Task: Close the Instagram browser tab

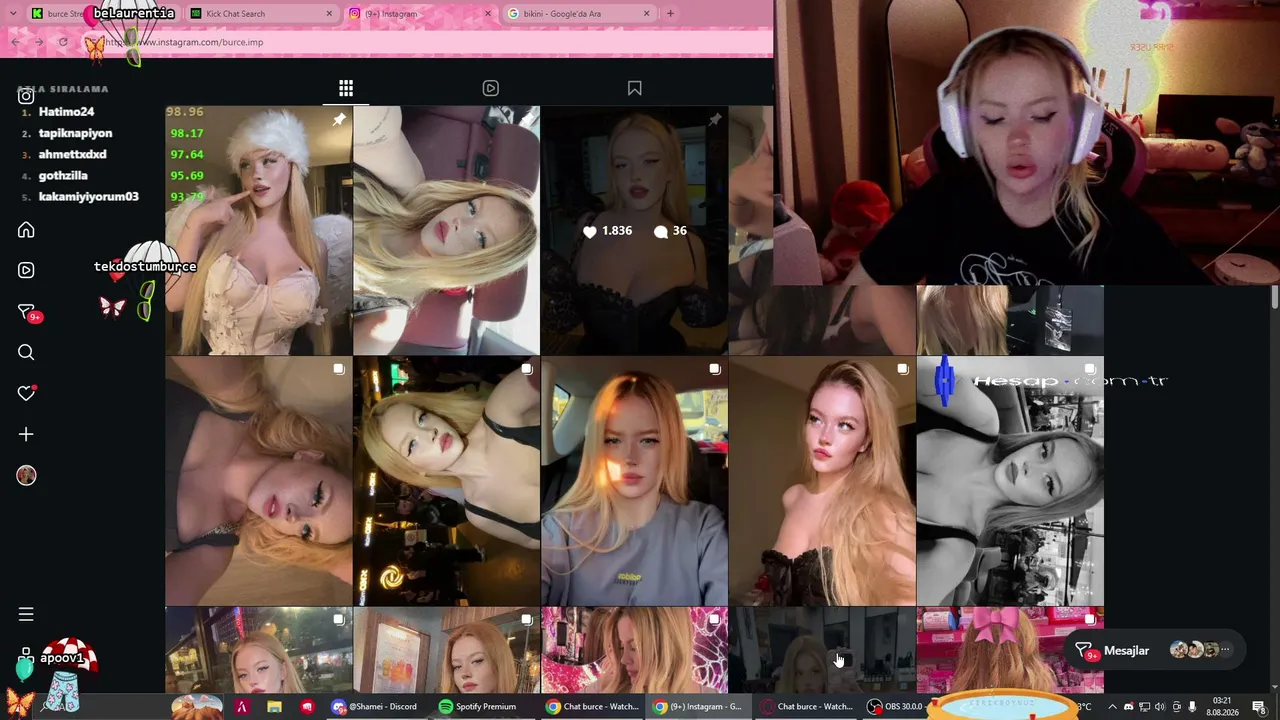Action: (x=488, y=14)
